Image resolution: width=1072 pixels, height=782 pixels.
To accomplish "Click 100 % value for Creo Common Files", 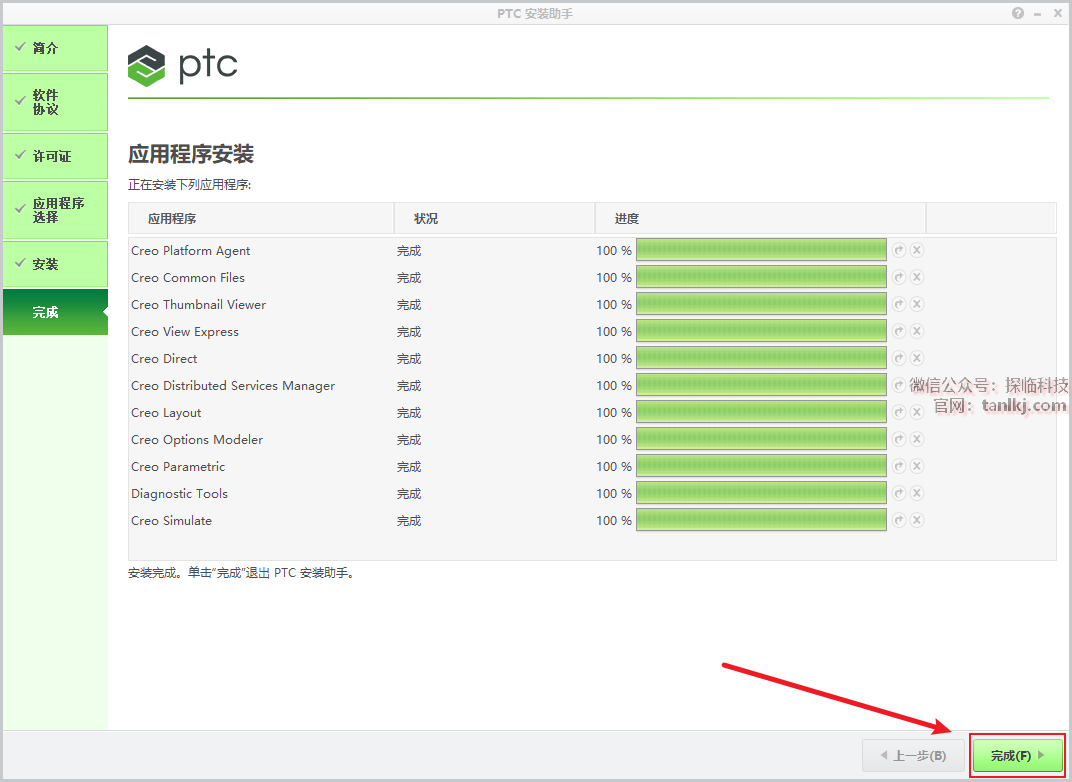I will [x=614, y=278].
